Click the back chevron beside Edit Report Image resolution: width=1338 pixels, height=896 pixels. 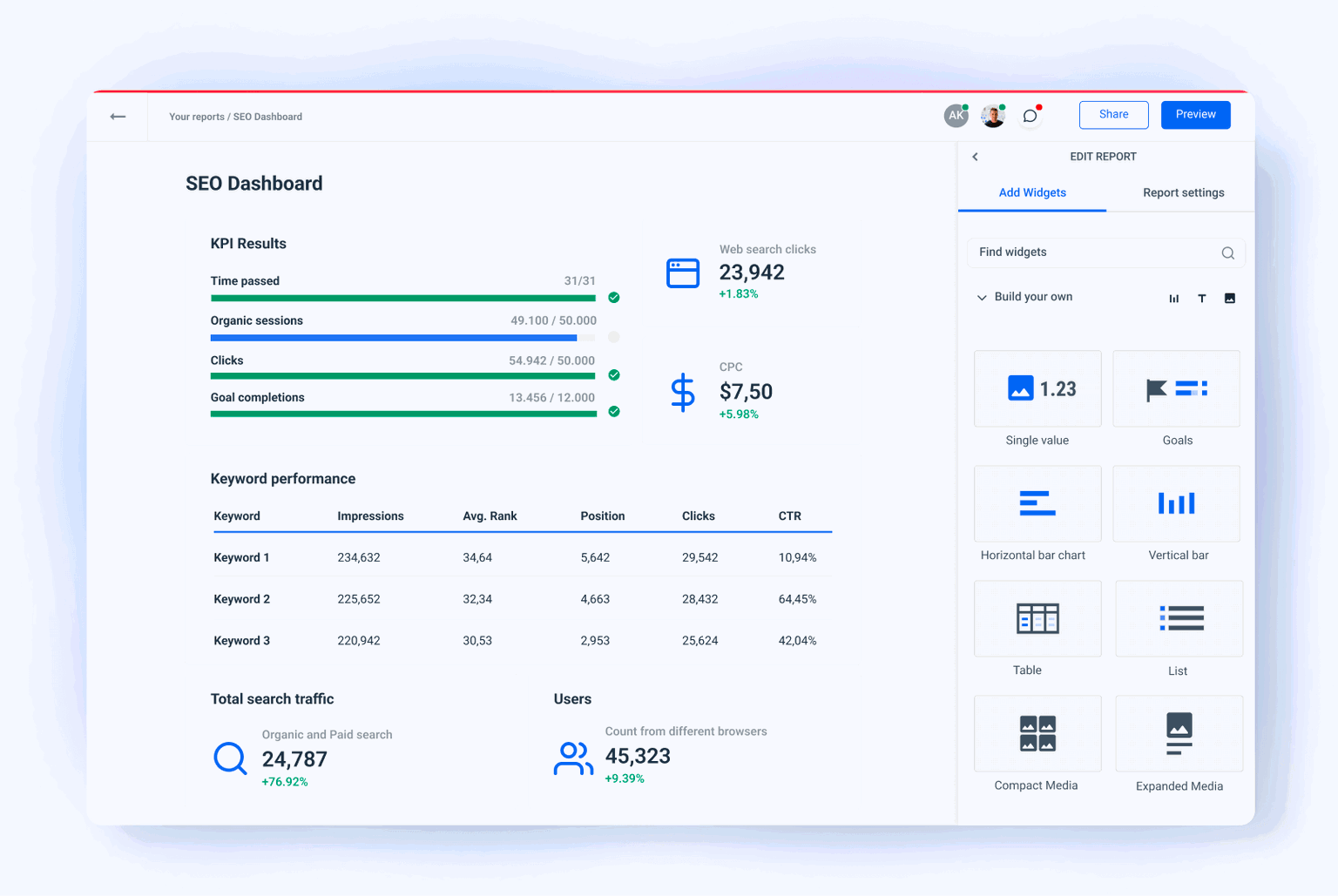975,157
